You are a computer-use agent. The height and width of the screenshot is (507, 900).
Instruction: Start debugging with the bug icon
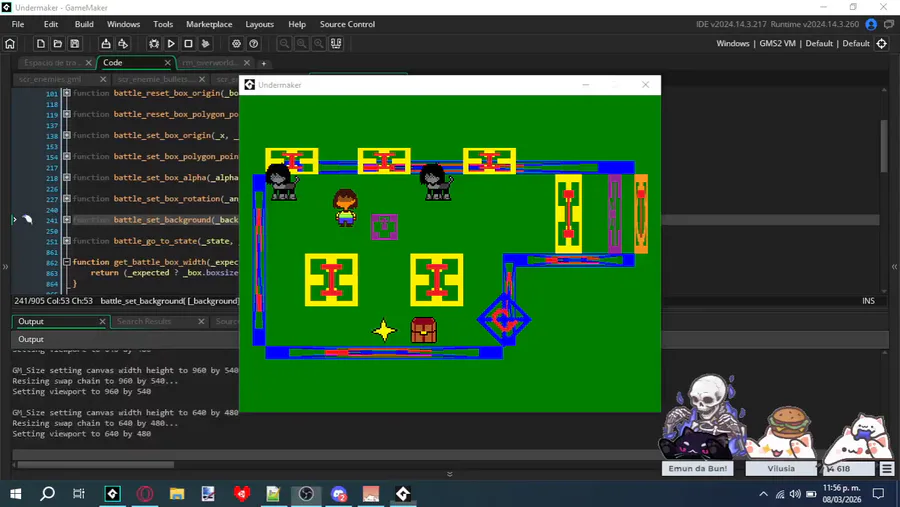[154, 44]
